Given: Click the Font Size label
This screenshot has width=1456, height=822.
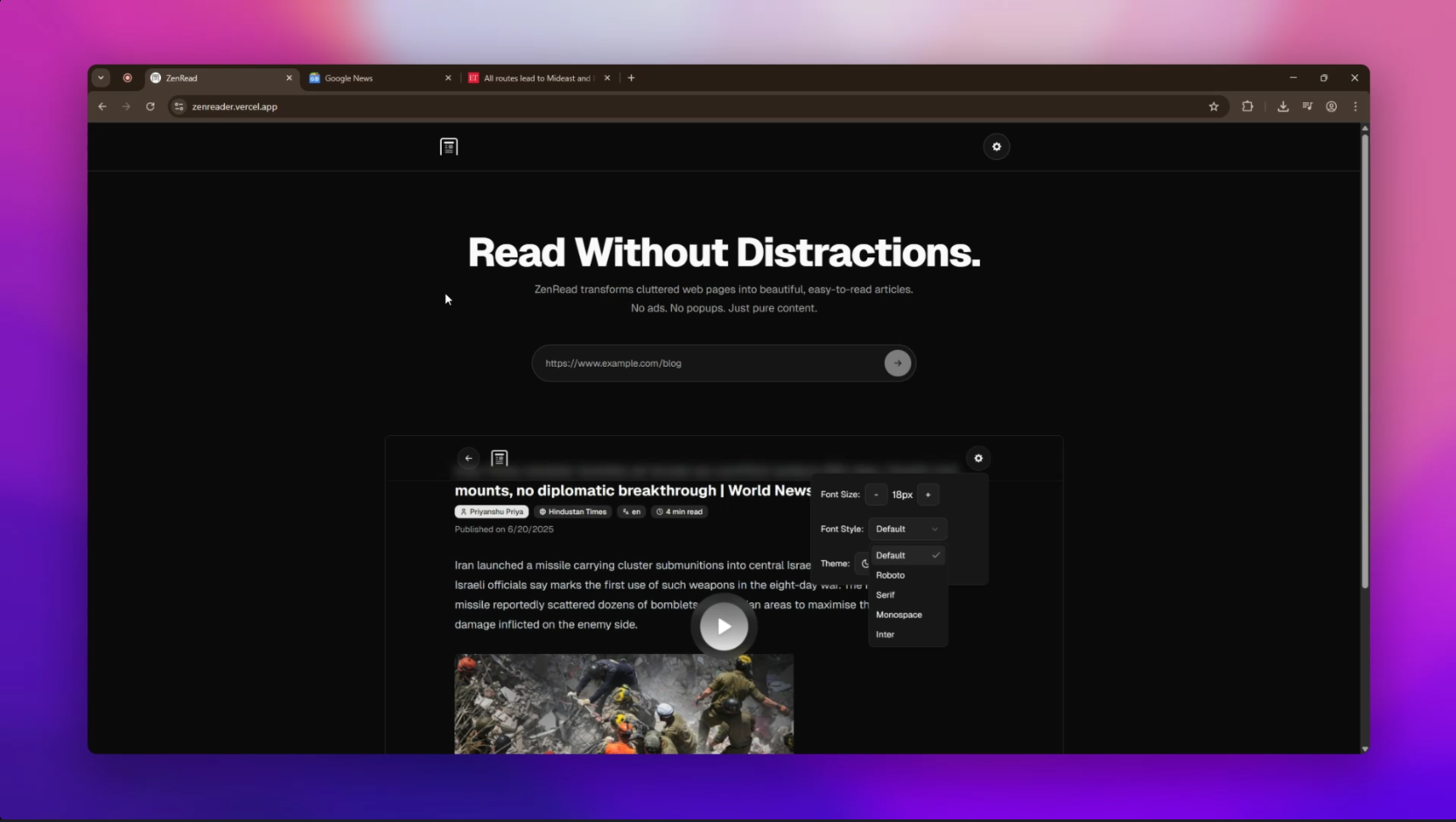Looking at the screenshot, I should [x=840, y=495].
